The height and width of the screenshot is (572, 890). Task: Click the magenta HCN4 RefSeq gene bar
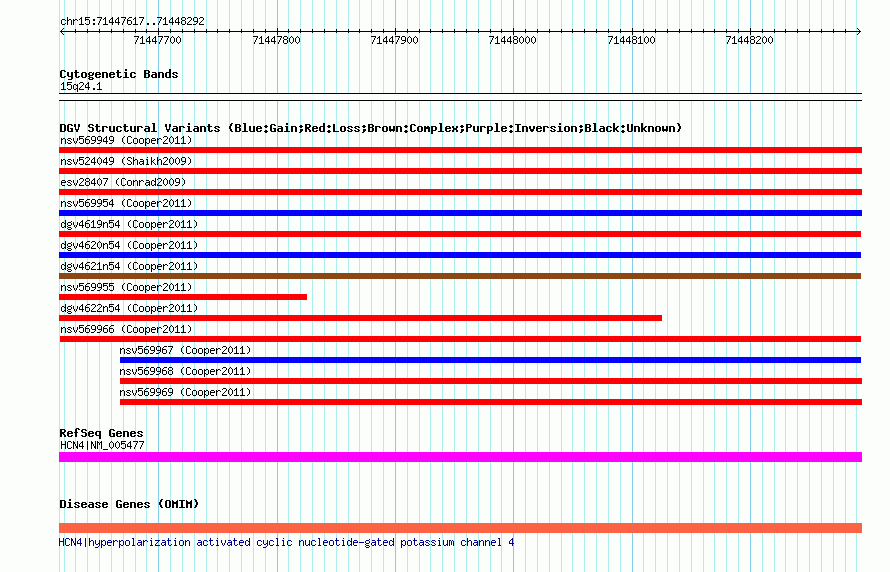coord(460,457)
